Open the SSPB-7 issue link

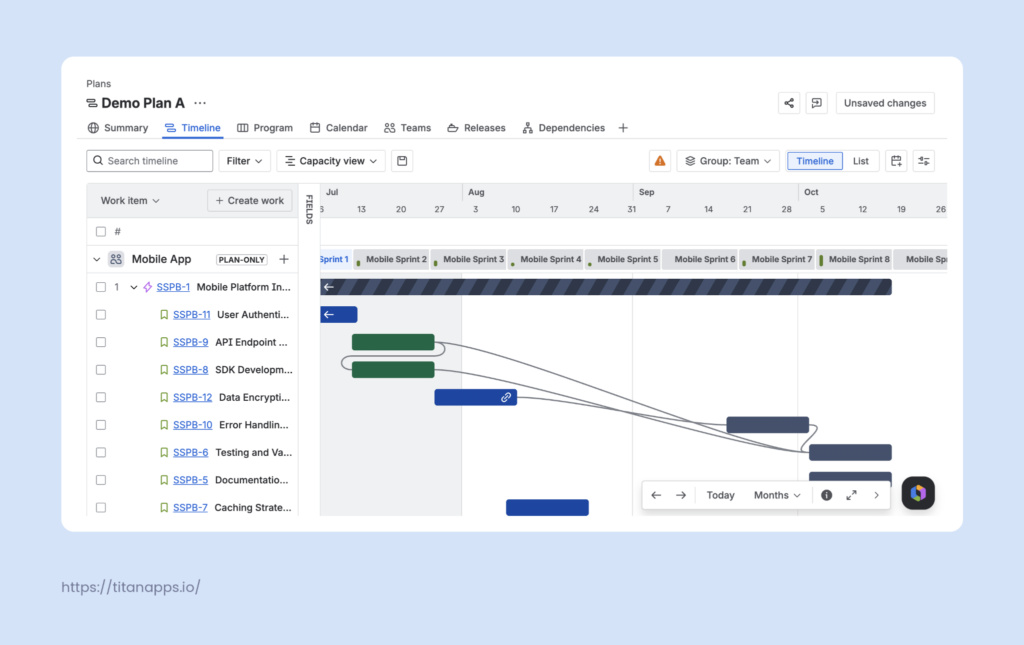coord(190,507)
